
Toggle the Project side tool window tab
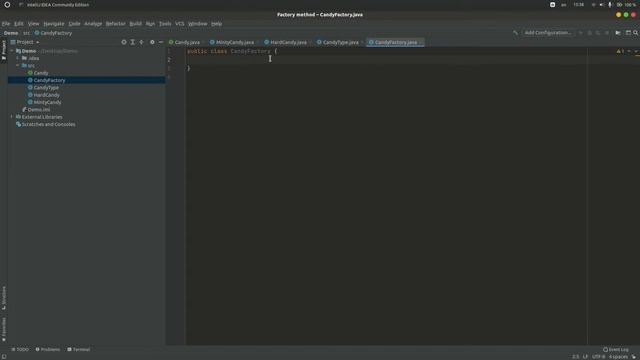point(4,50)
